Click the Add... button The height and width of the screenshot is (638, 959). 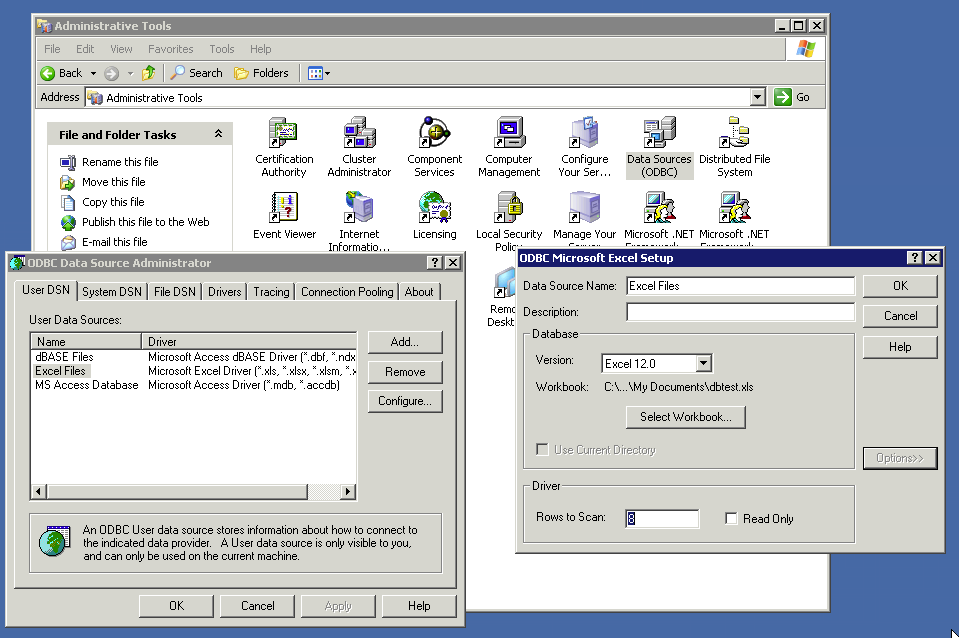405,342
